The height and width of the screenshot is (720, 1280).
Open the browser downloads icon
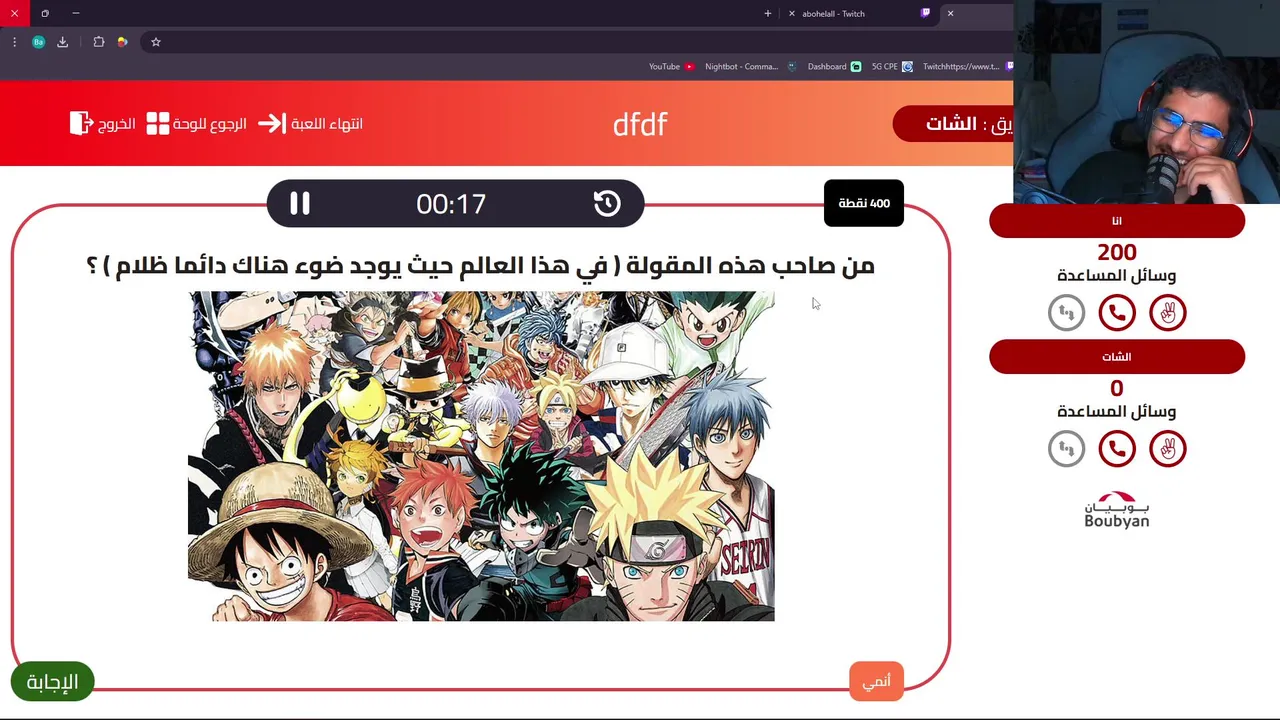pos(63,42)
